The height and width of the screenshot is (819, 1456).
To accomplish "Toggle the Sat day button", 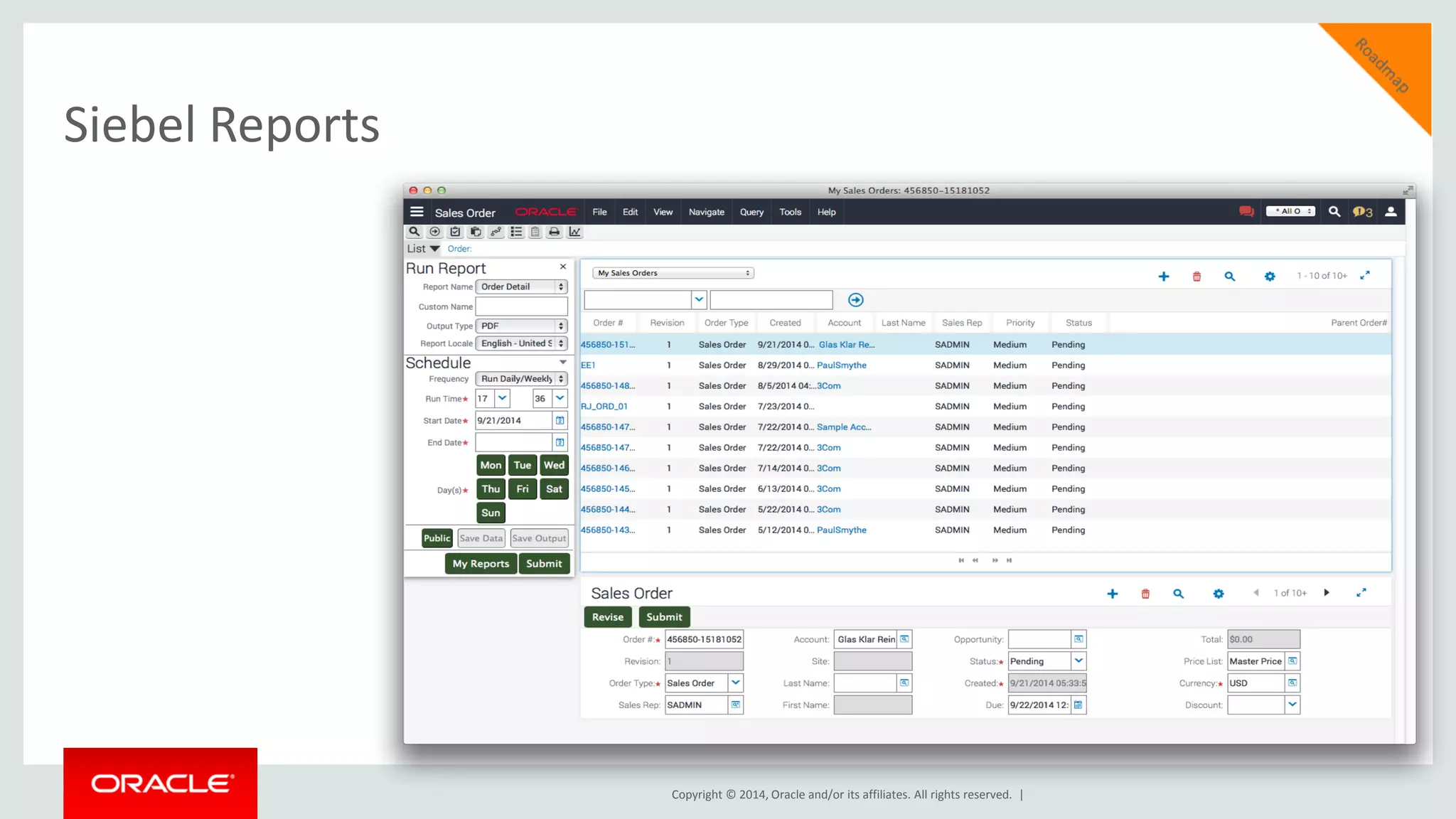I will click(x=555, y=489).
